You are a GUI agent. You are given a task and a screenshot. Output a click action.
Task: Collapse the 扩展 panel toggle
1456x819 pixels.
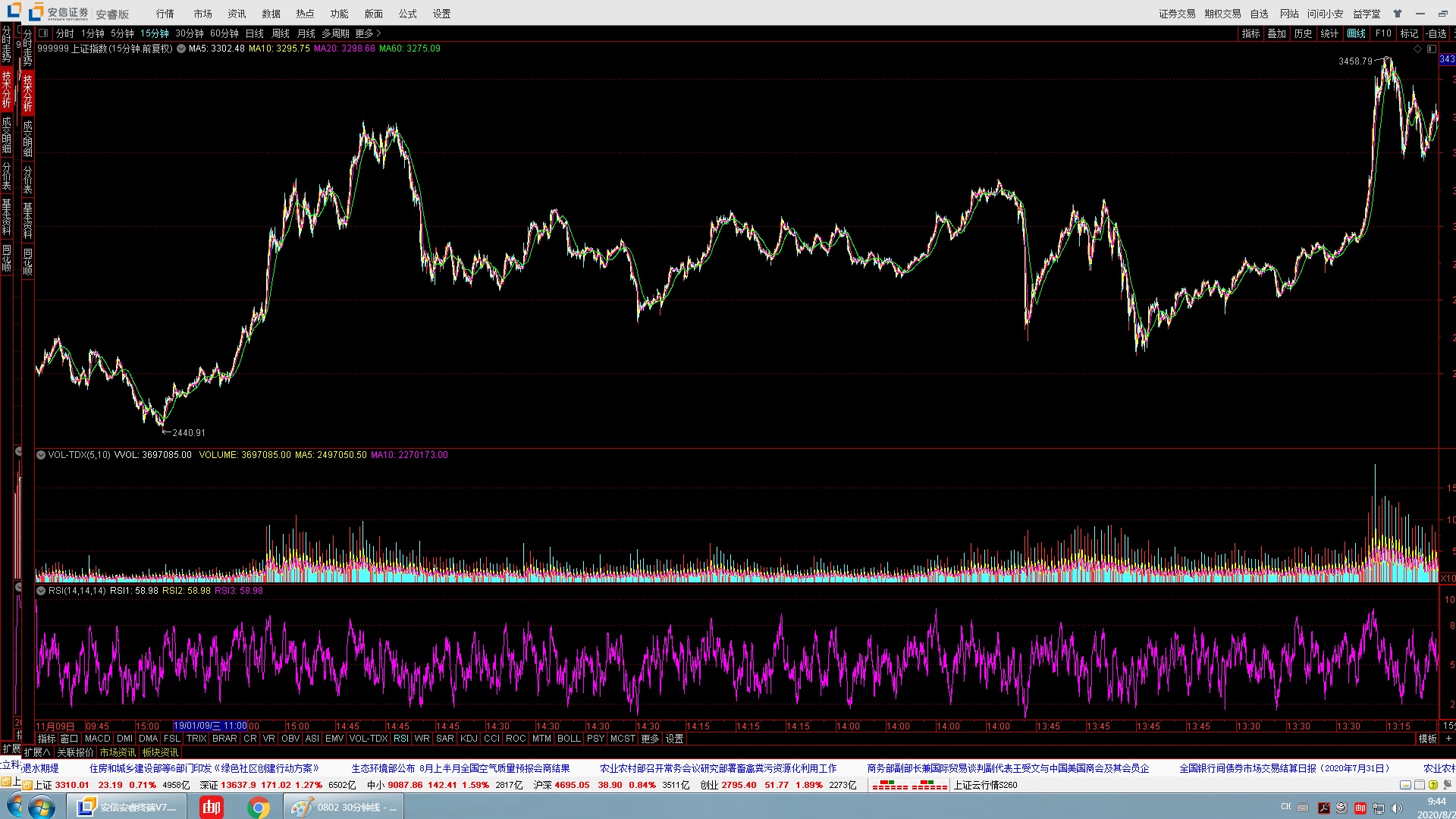36,752
